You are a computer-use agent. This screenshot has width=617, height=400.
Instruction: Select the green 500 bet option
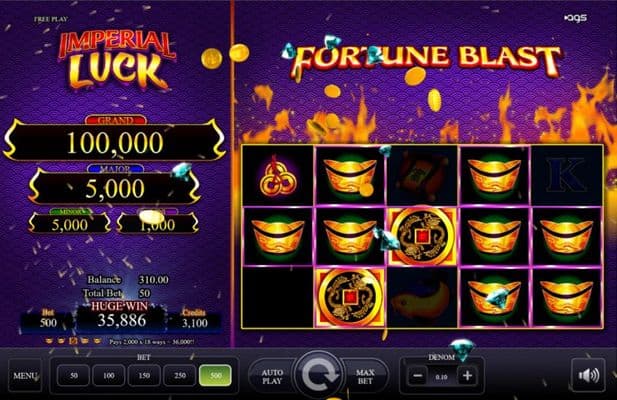coord(215,376)
